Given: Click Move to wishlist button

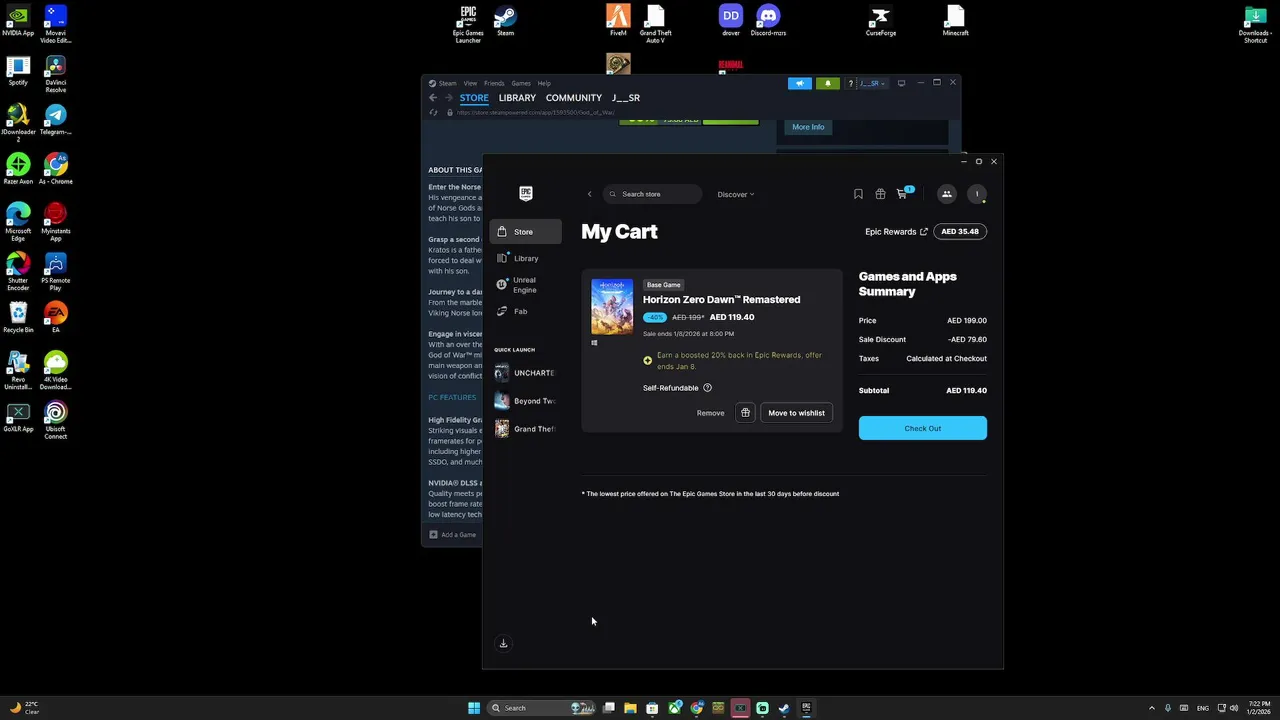Looking at the screenshot, I should pyautogui.click(x=797, y=413).
